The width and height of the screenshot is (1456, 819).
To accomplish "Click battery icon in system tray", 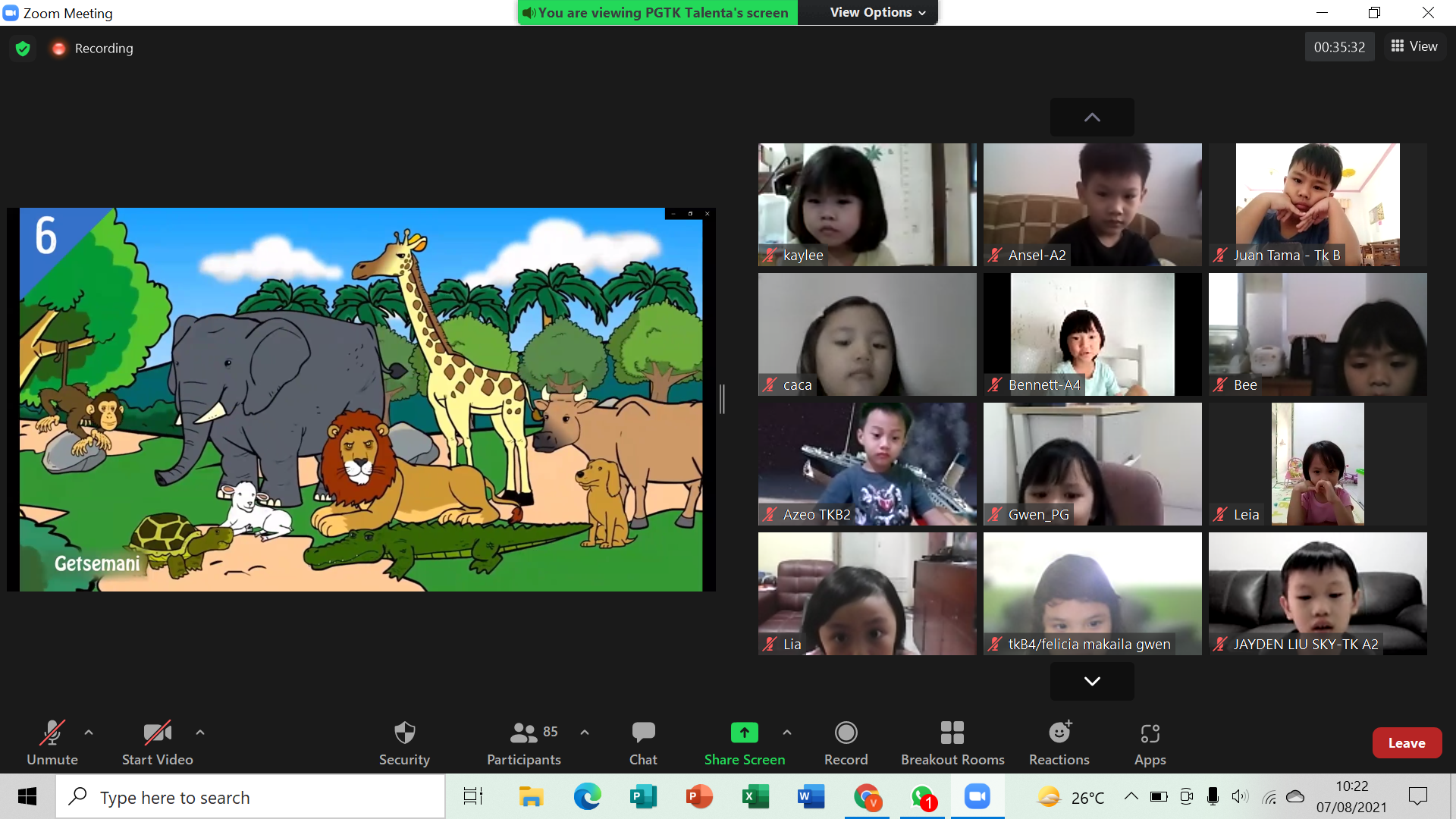I will tap(1159, 796).
